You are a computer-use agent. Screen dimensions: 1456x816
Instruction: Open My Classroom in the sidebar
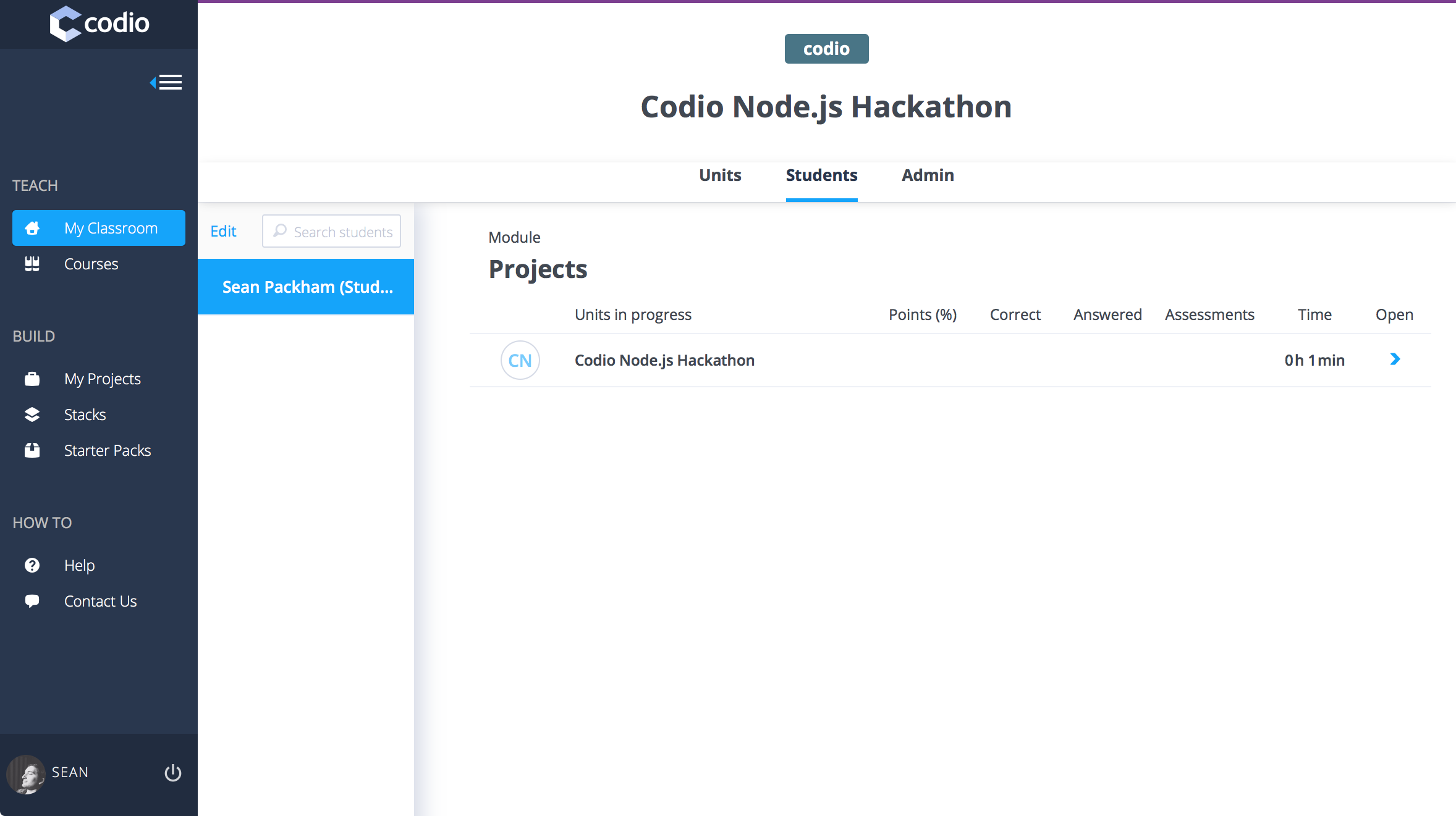tap(99, 228)
